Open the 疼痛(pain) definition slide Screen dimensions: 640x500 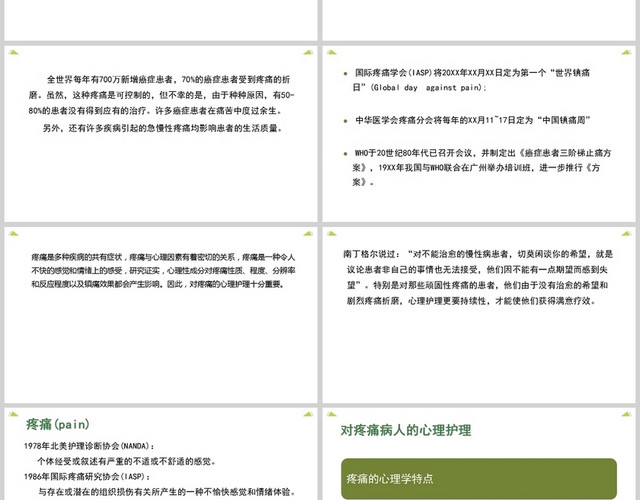[161, 454]
